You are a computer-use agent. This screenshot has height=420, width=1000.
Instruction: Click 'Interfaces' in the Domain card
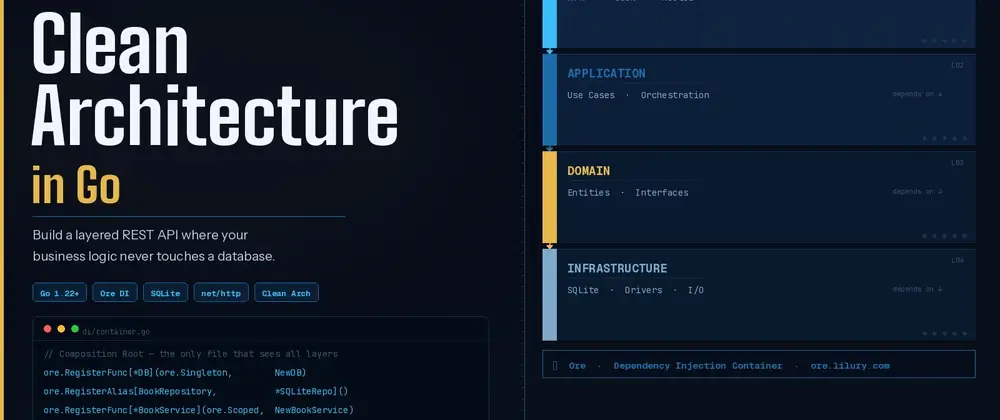pos(661,192)
